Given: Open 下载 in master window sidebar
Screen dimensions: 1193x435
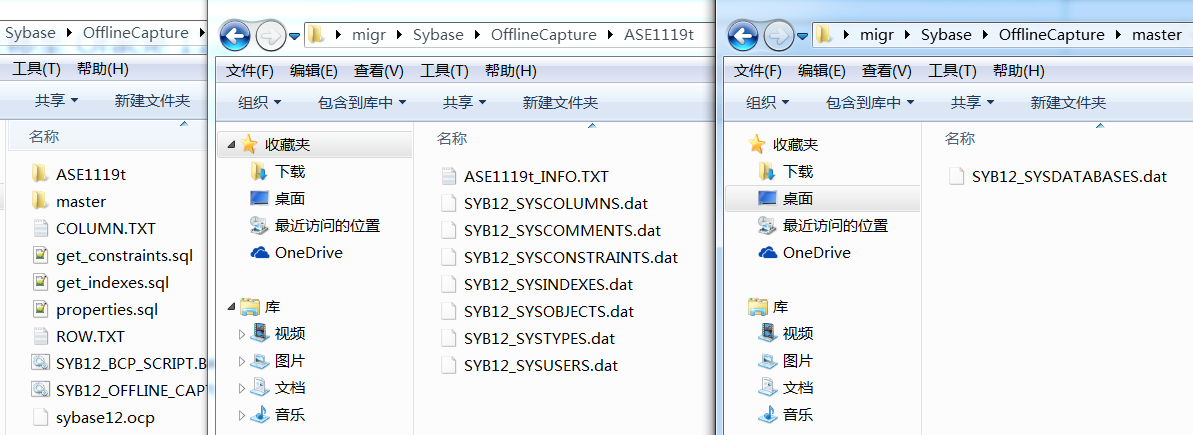Looking at the screenshot, I should [x=785, y=172].
